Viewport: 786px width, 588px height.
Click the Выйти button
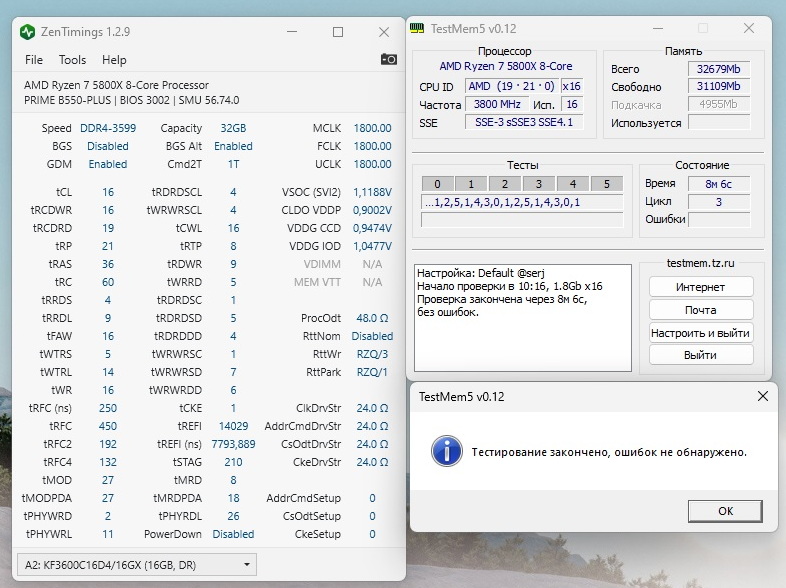701,355
